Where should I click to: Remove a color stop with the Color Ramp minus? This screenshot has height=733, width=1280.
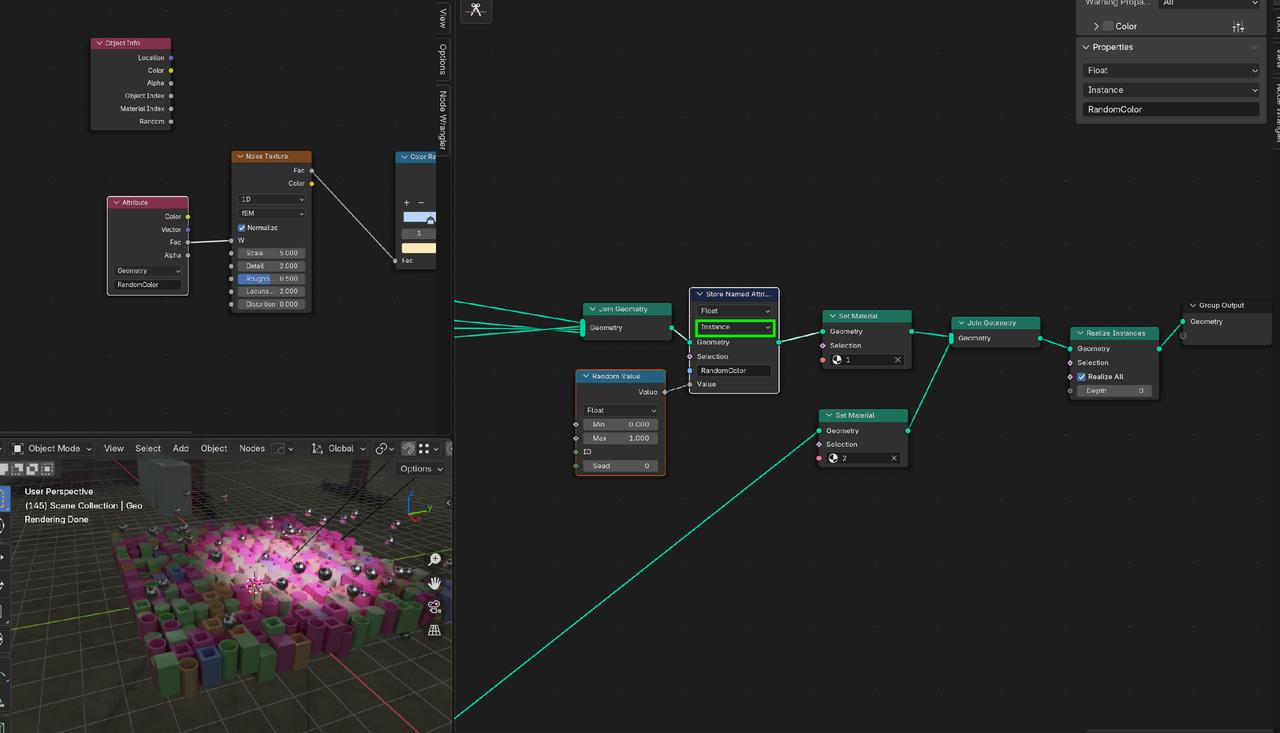421,203
